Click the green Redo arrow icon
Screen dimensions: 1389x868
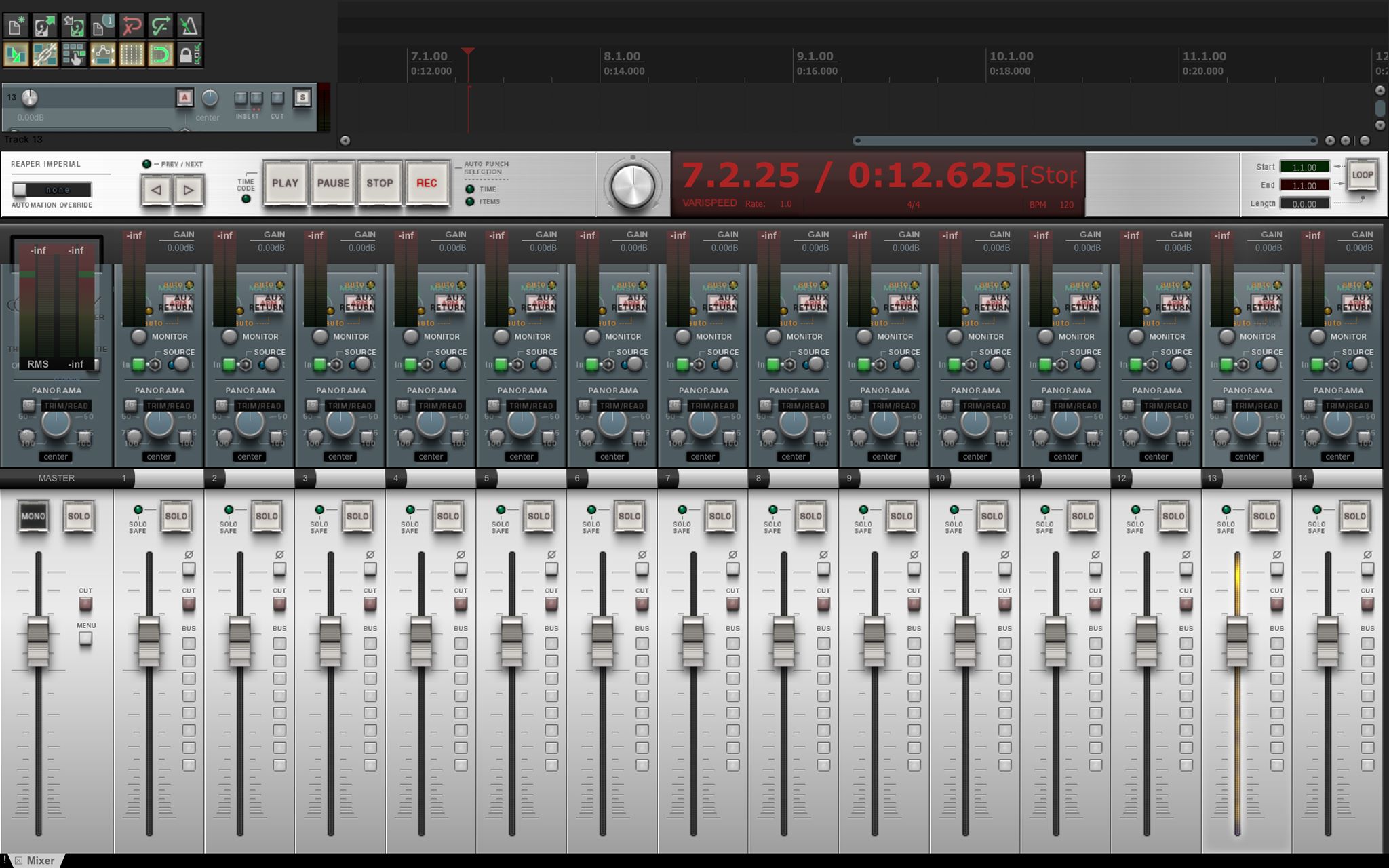click(161, 26)
